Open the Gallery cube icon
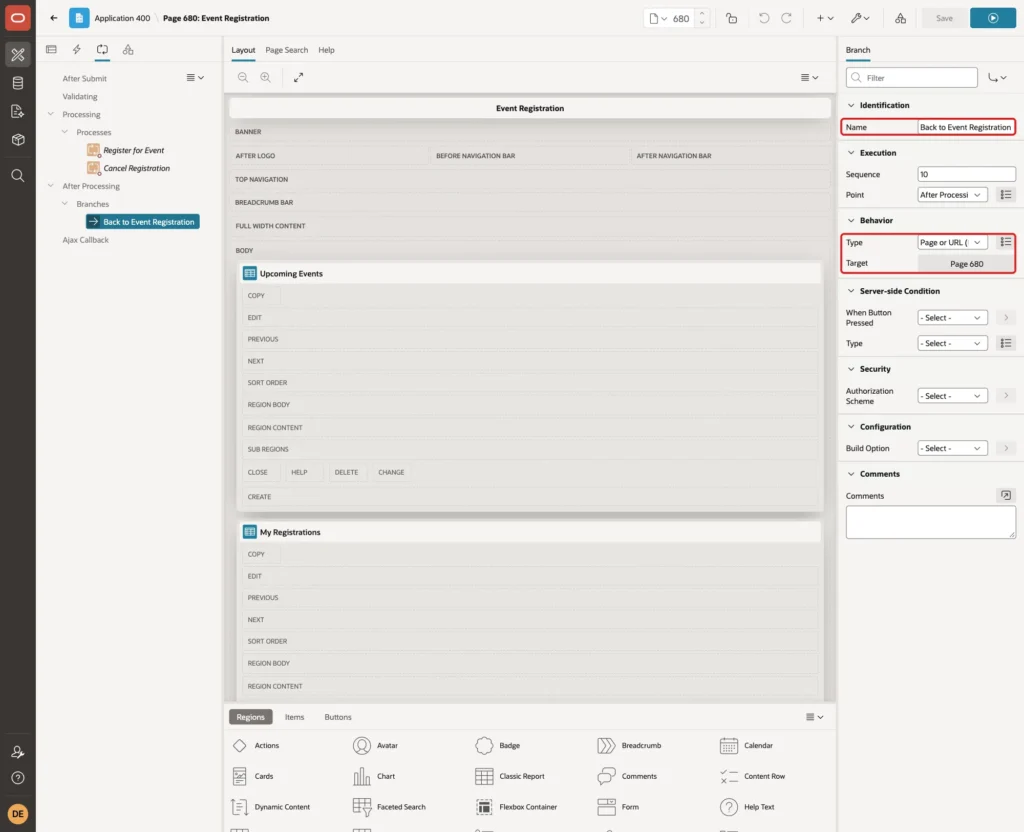The height and width of the screenshot is (832, 1024). [18, 140]
